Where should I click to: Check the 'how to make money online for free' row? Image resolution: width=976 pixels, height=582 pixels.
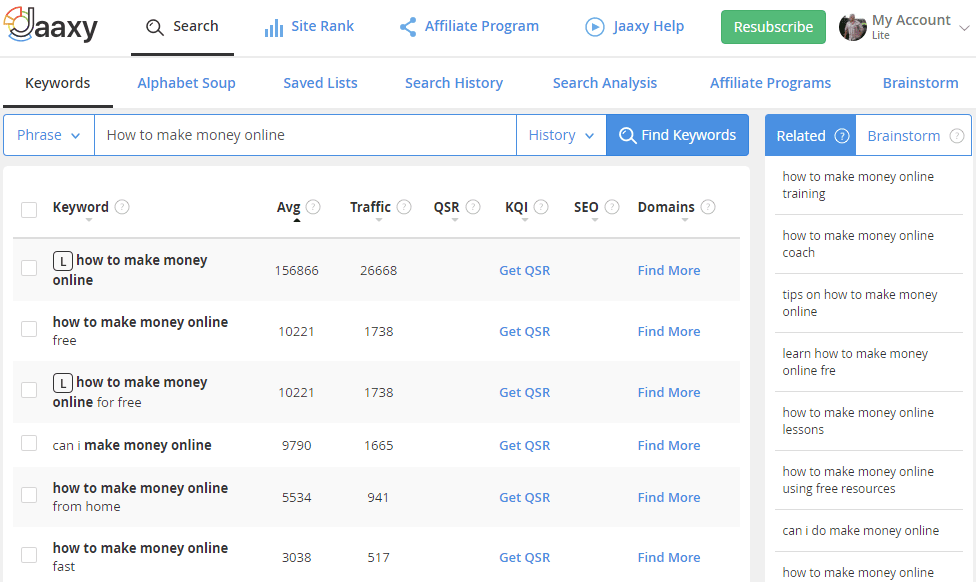(29, 390)
